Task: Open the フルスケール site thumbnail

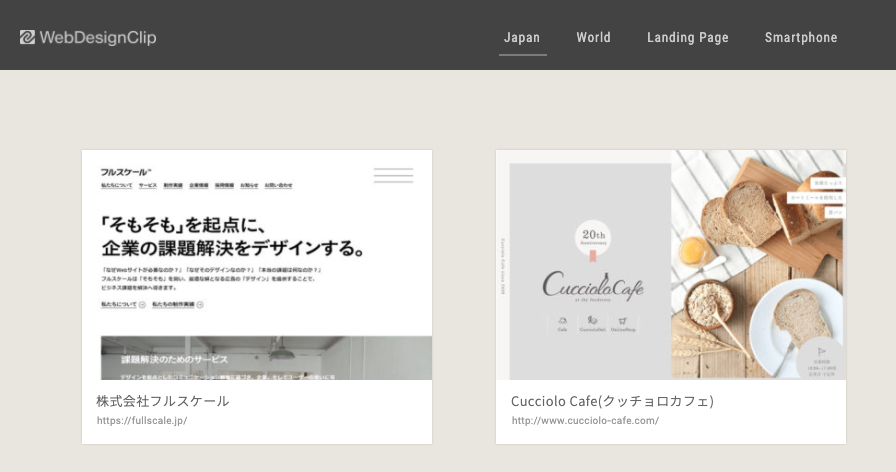Action: click(x=257, y=265)
